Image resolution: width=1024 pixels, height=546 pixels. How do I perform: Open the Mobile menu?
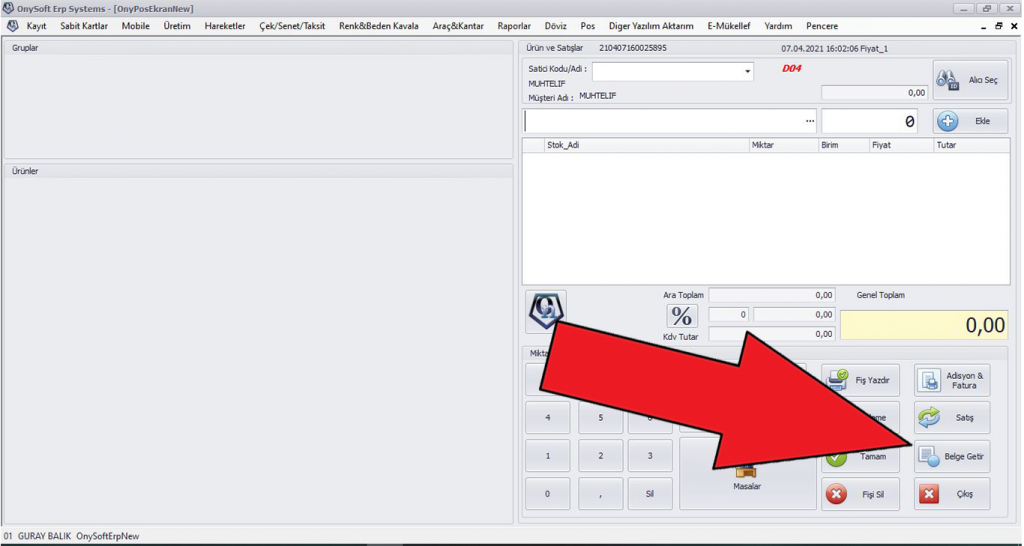click(136, 26)
